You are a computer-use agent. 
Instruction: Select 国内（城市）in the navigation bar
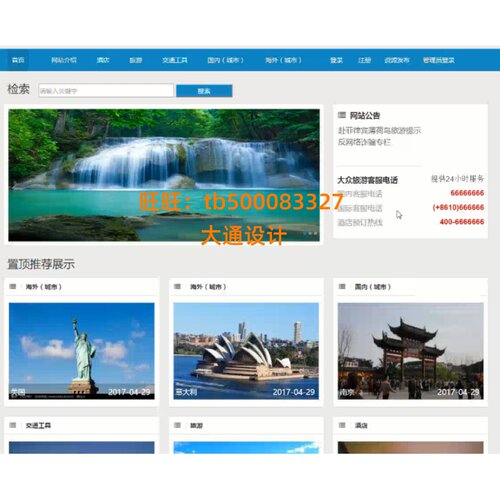coord(226,60)
